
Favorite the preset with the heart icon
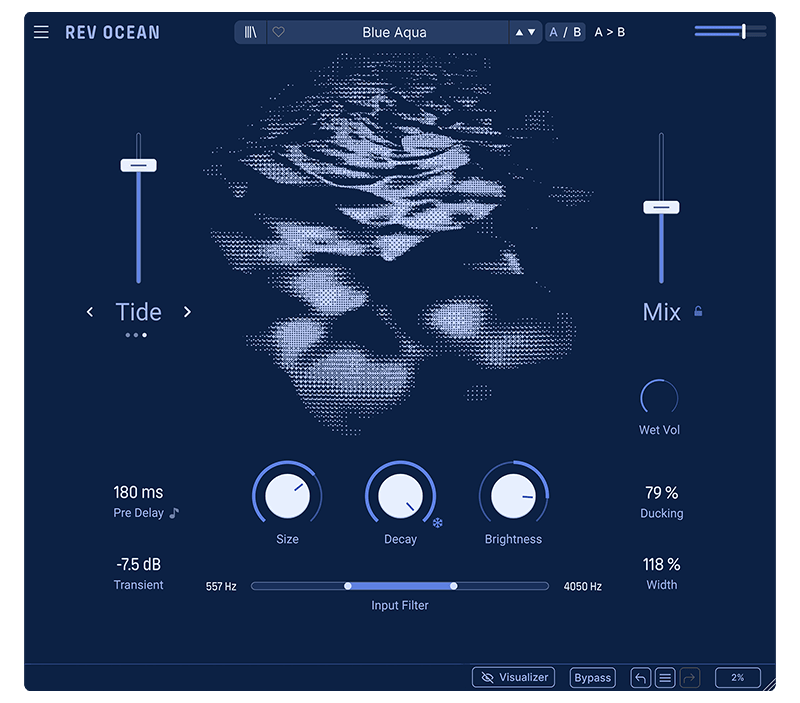[x=279, y=32]
